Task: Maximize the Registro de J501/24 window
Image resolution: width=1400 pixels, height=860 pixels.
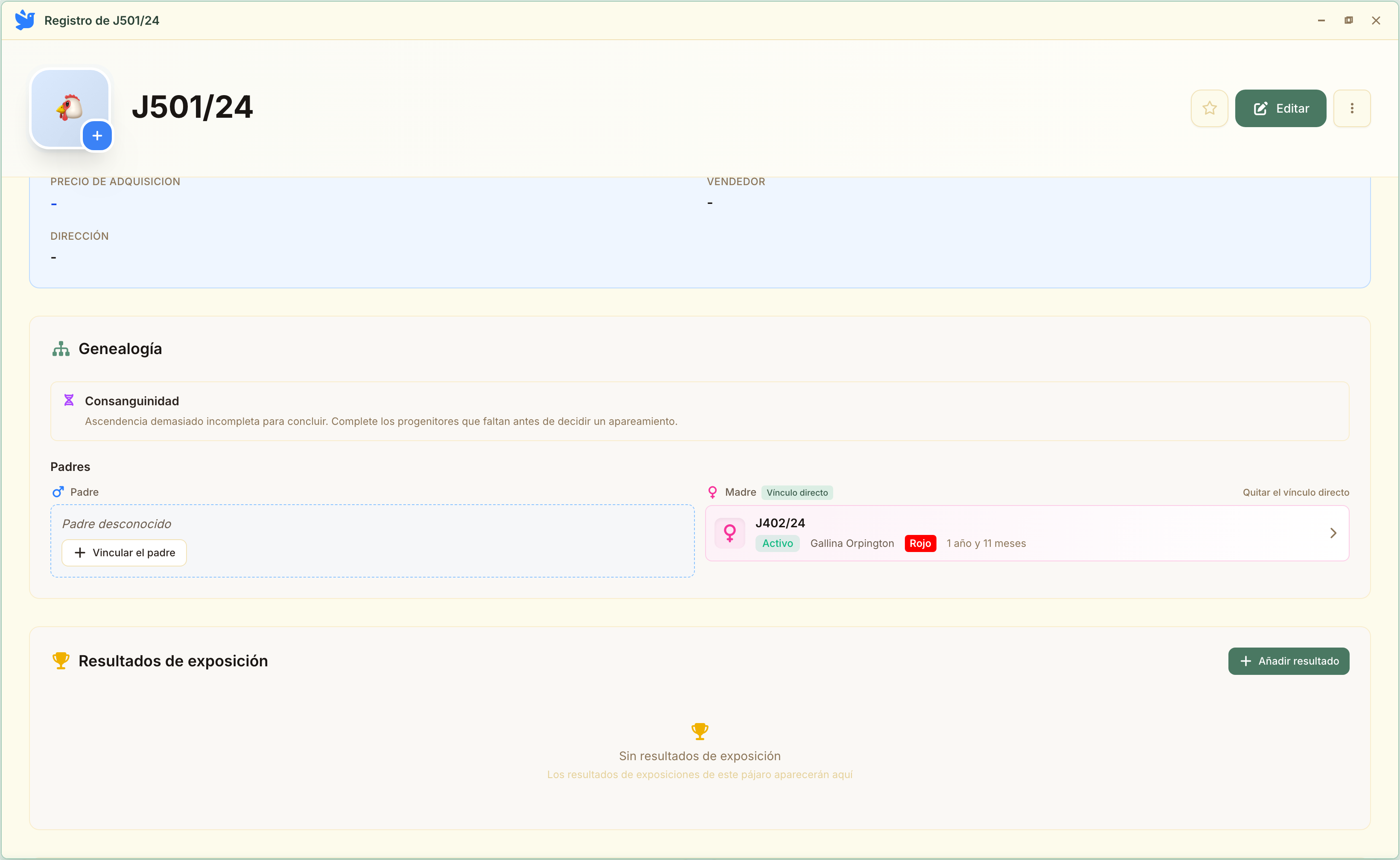Action: coord(1348,20)
